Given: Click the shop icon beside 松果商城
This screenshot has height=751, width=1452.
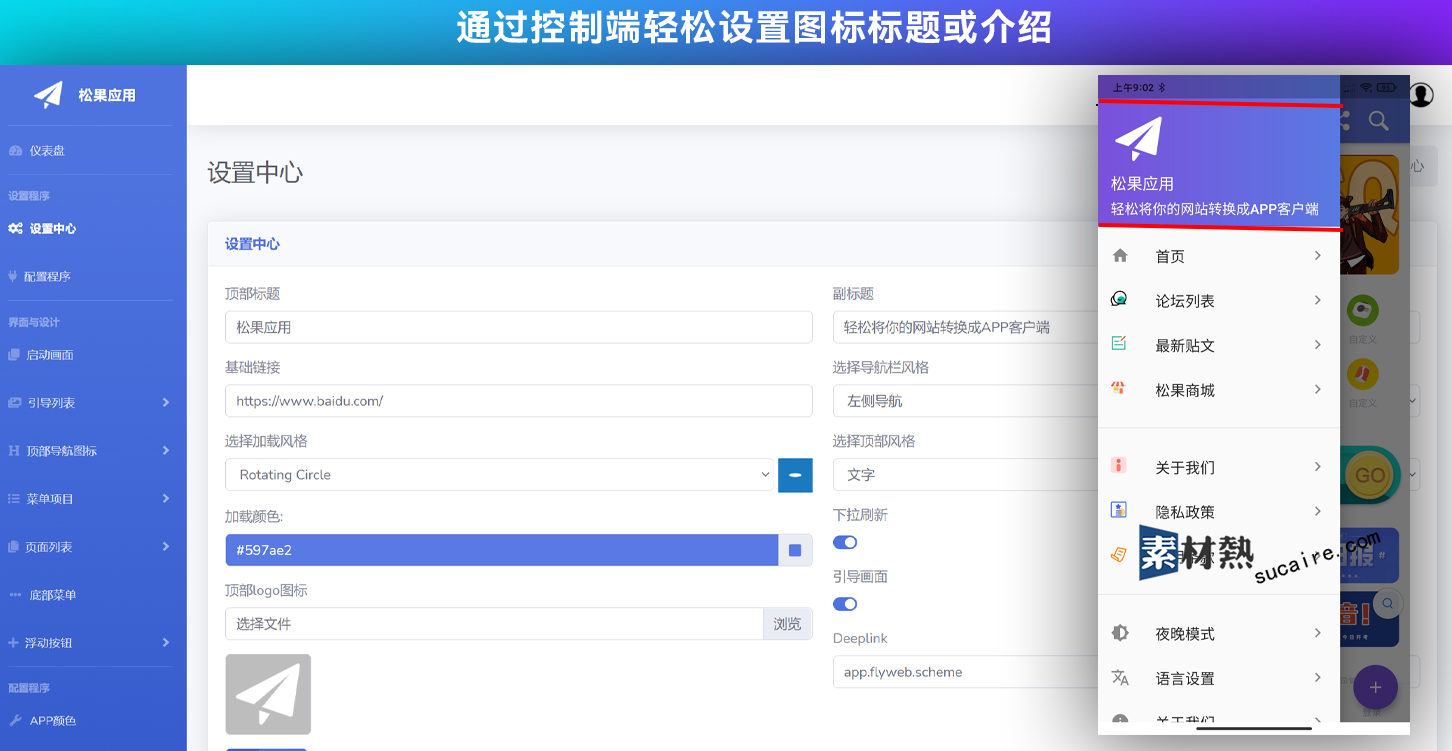Looking at the screenshot, I should point(1119,388).
